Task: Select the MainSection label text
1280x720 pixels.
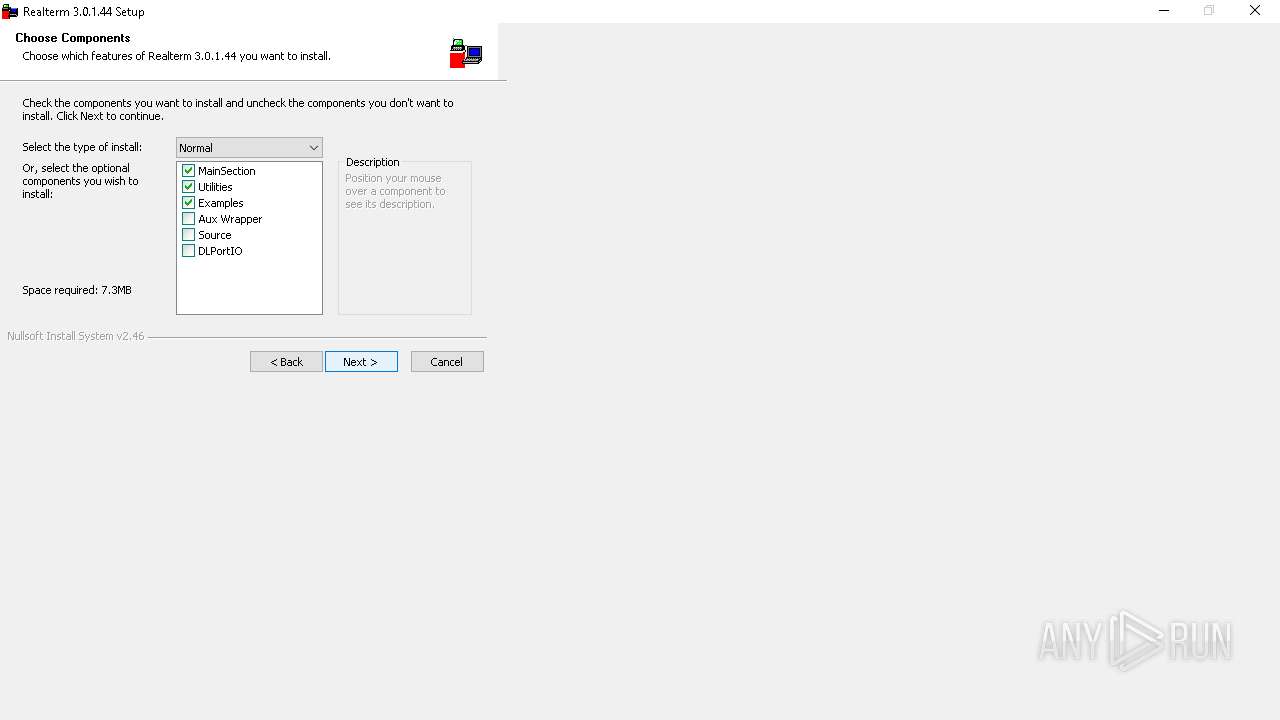Action: coord(227,171)
